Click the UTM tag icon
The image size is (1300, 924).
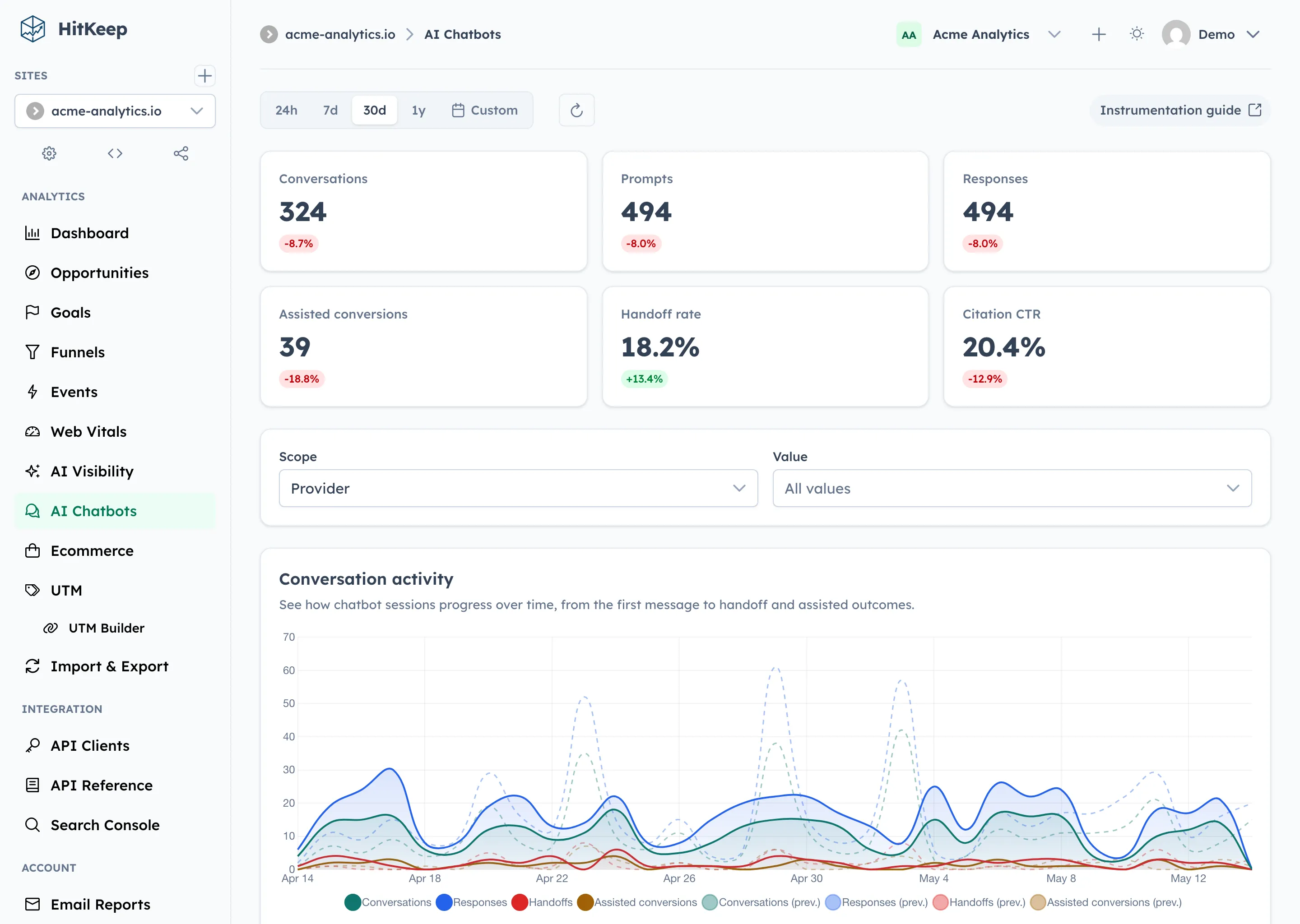32,590
